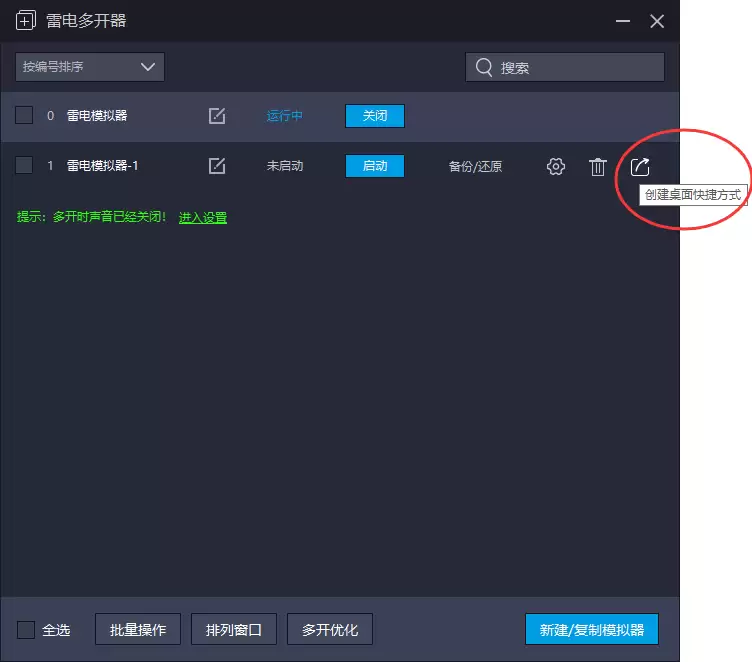Follow the 进入设置 link
752x662 pixels.
pyautogui.click(x=203, y=218)
